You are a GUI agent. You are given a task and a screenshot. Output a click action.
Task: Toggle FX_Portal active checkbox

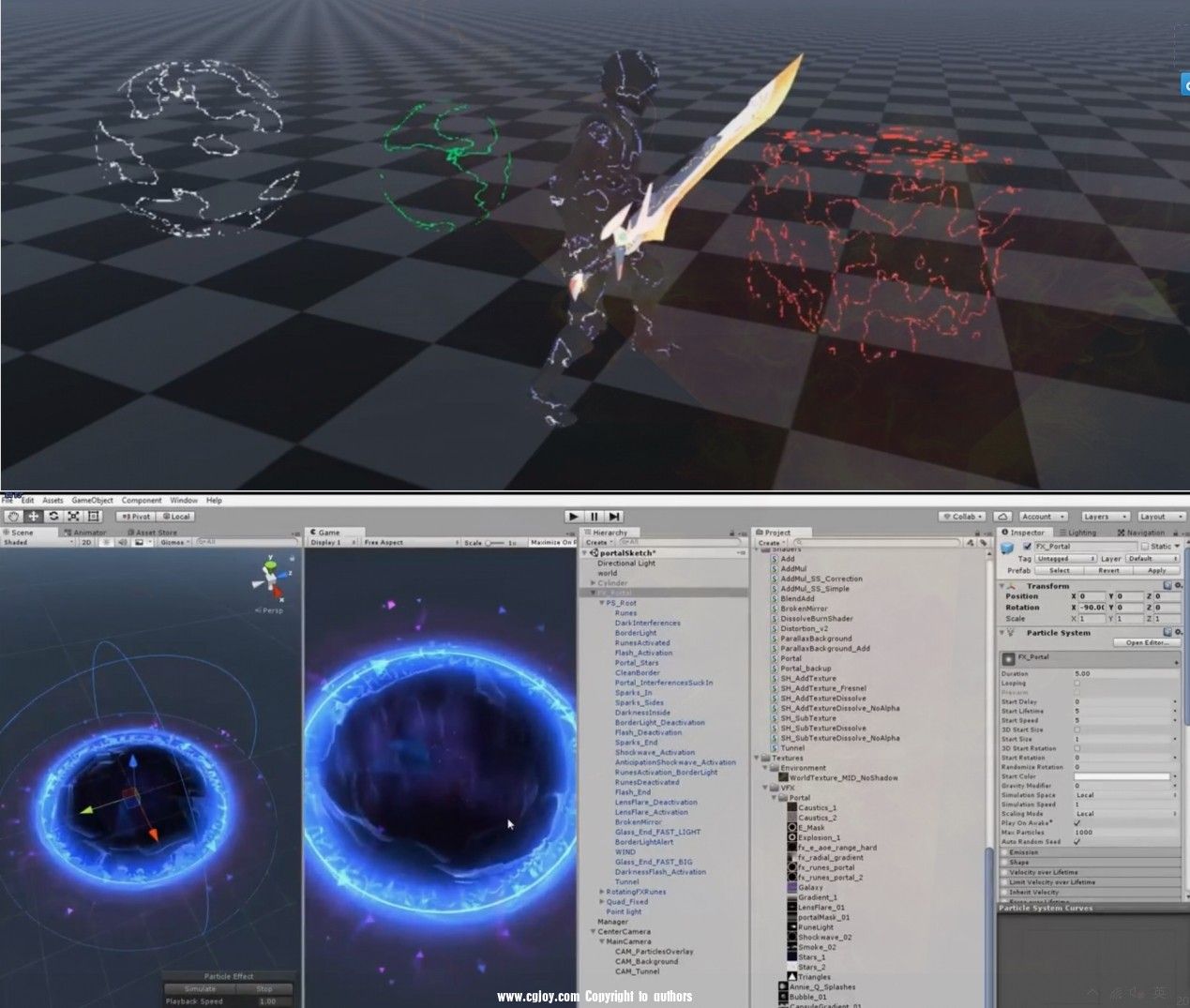pyautogui.click(x=1027, y=546)
